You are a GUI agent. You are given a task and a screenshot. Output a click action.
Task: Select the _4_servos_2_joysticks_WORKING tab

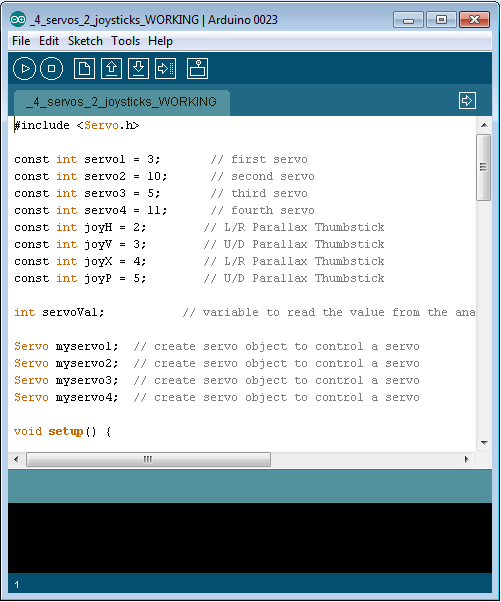click(122, 102)
